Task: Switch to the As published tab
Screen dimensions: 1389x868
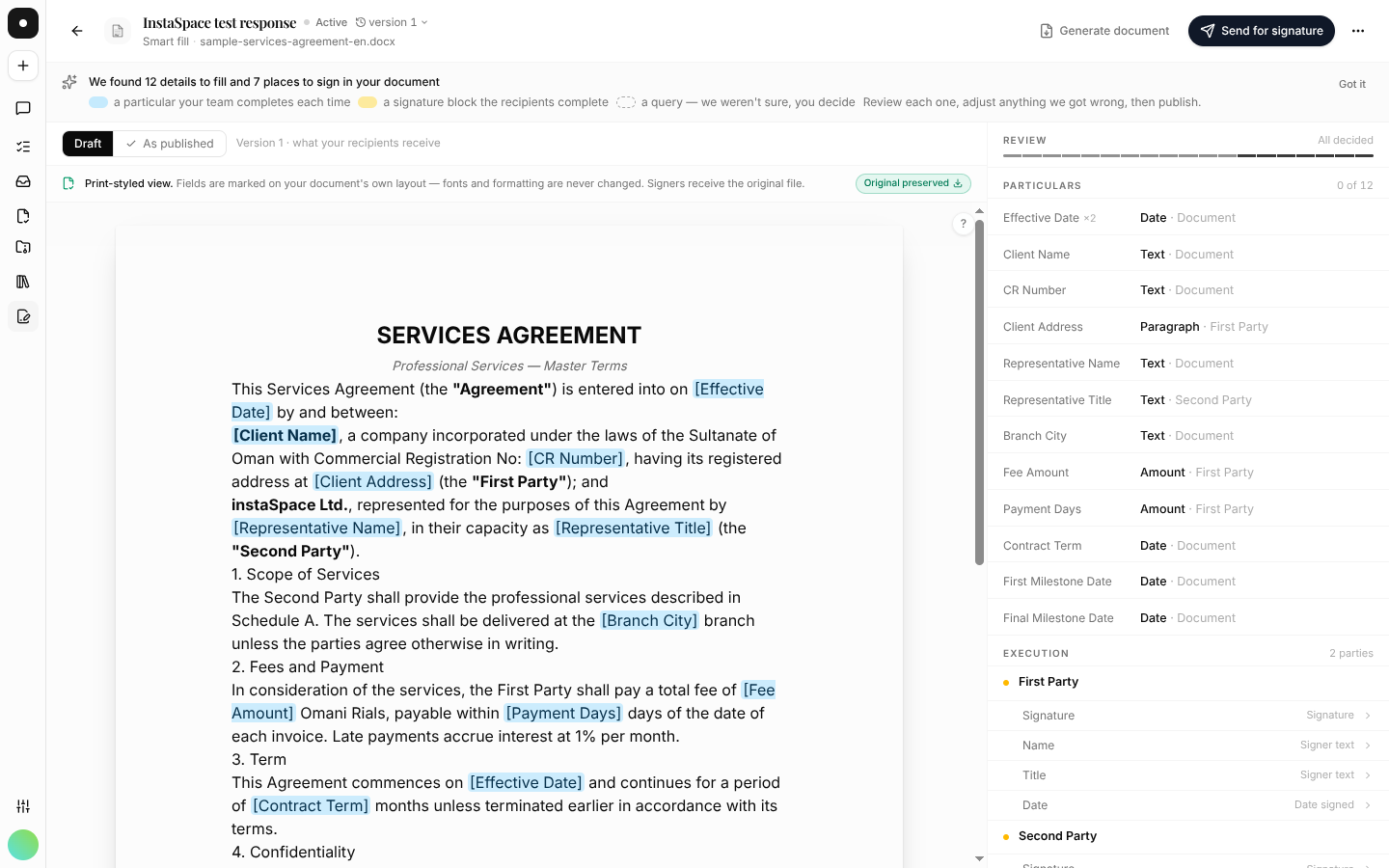Action: (170, 144)
